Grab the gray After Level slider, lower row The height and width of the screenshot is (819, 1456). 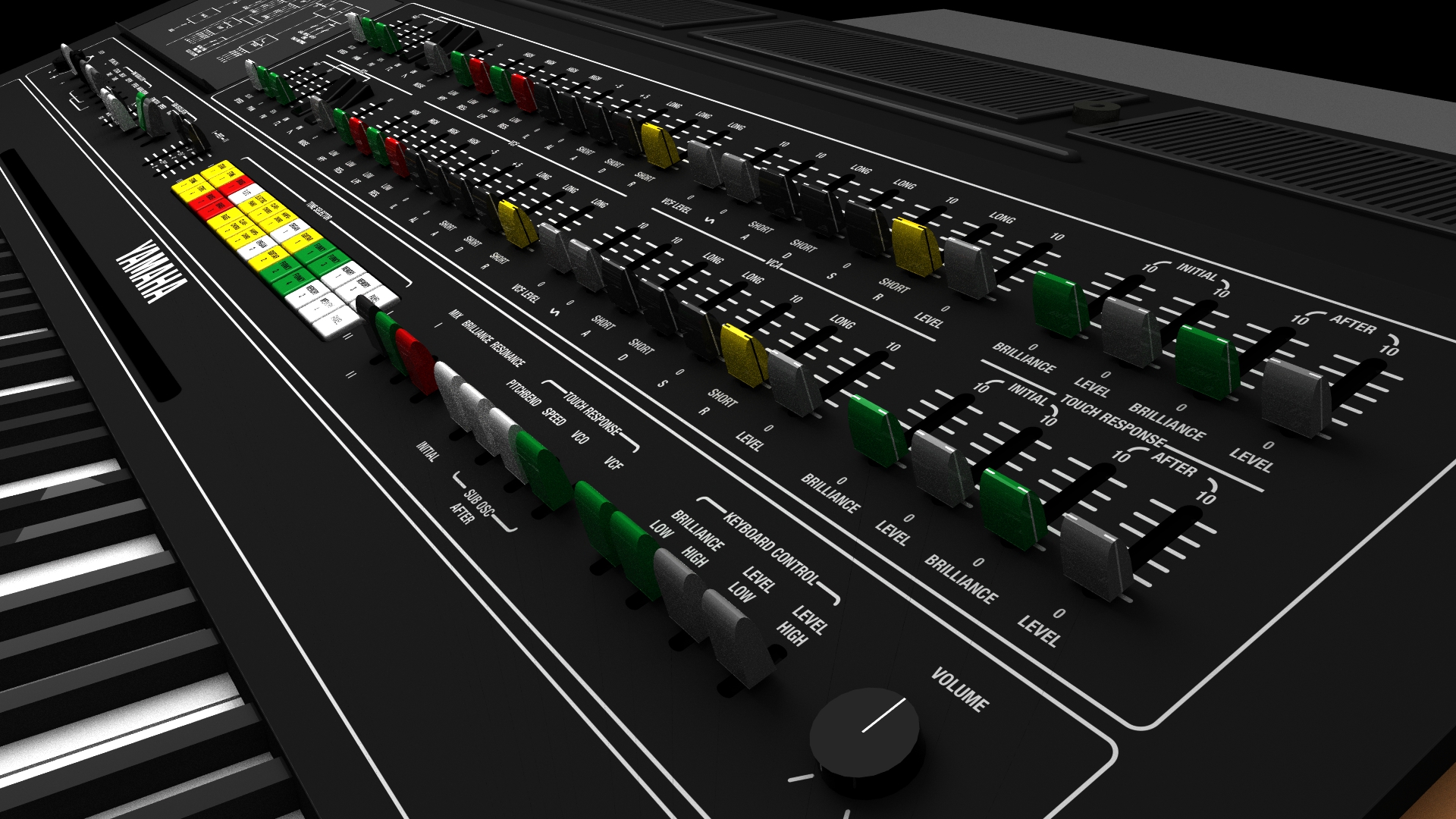[1097, 557]
